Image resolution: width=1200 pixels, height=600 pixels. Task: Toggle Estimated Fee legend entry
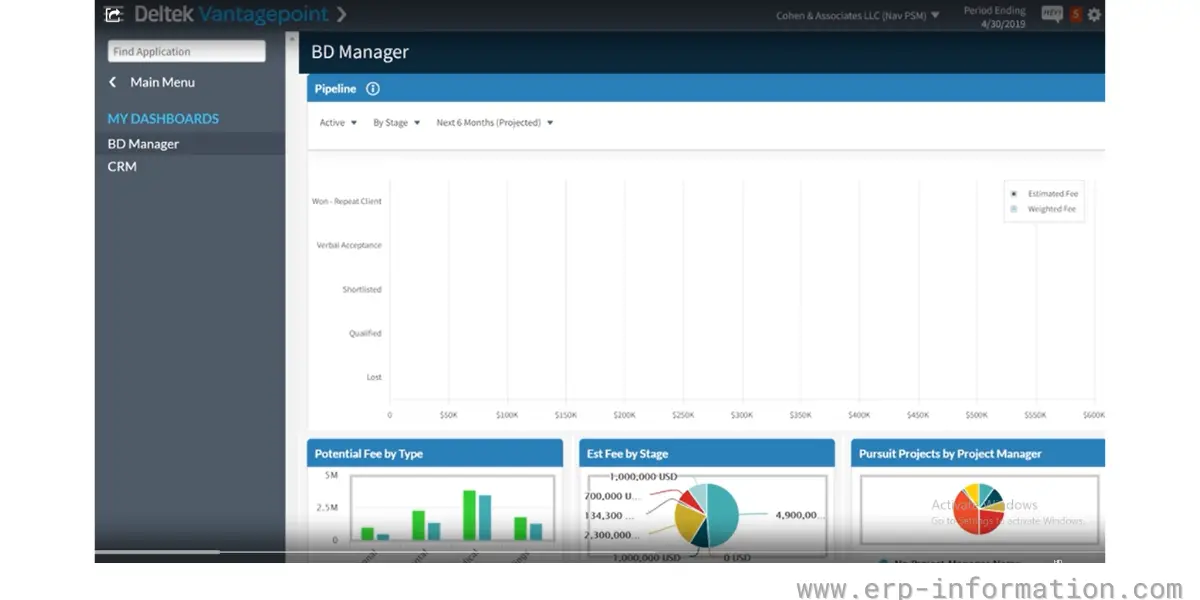tap(1045, 194)
